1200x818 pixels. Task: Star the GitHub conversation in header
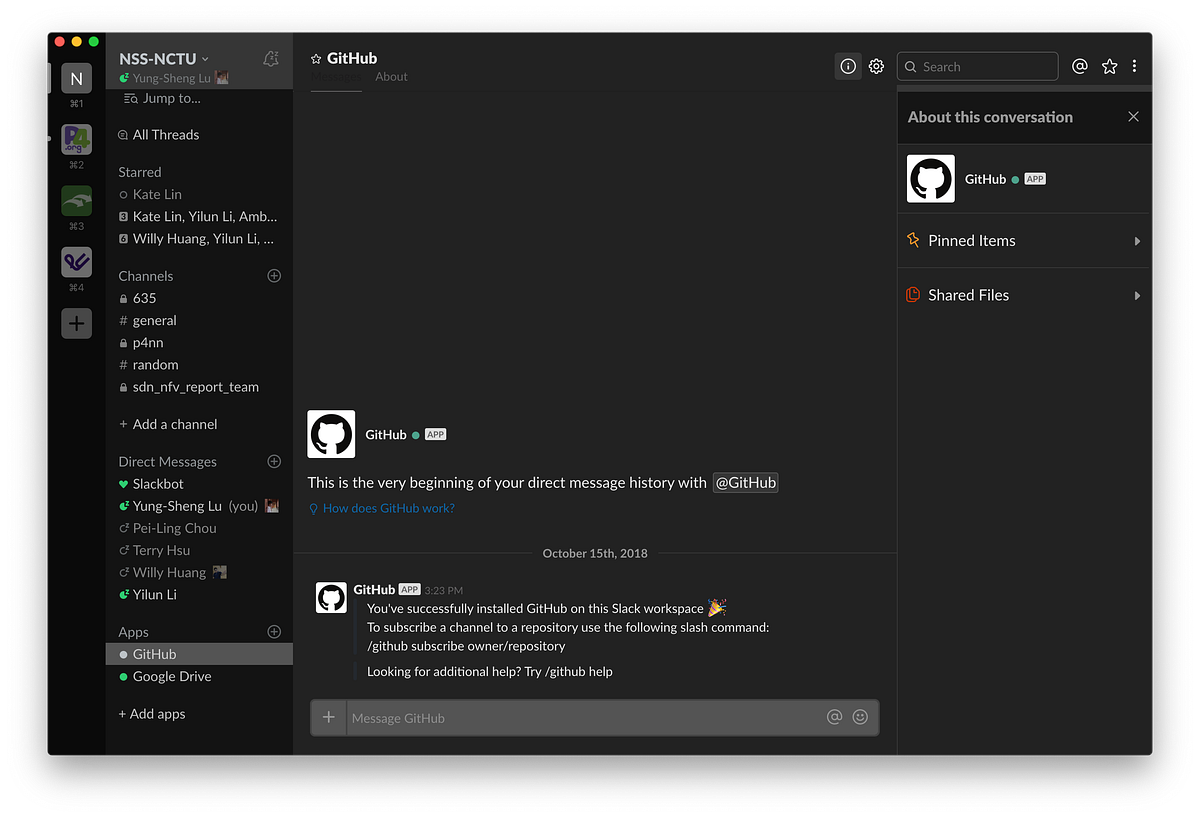316,59
